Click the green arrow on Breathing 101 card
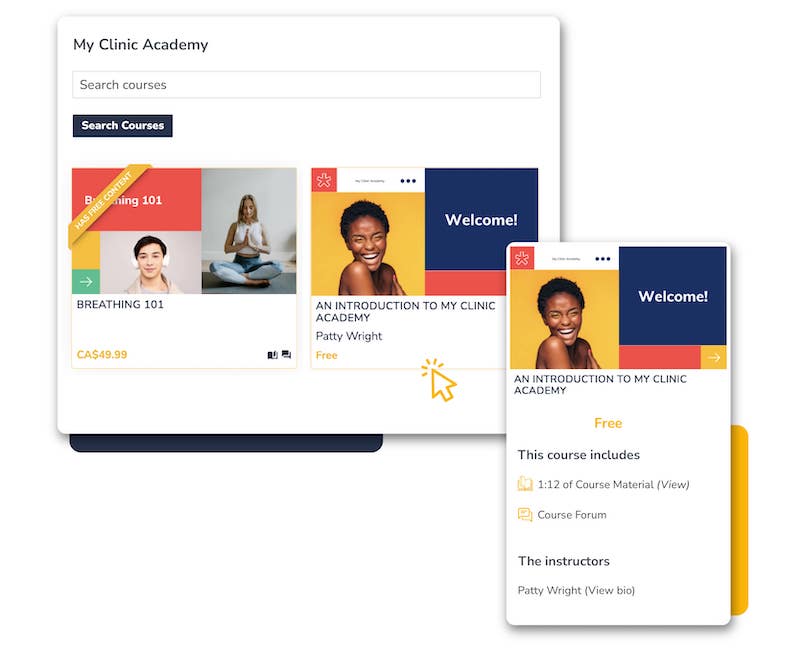Image resolution: width=800 pixels, height=654 pixels. click(x=86, y=282)
